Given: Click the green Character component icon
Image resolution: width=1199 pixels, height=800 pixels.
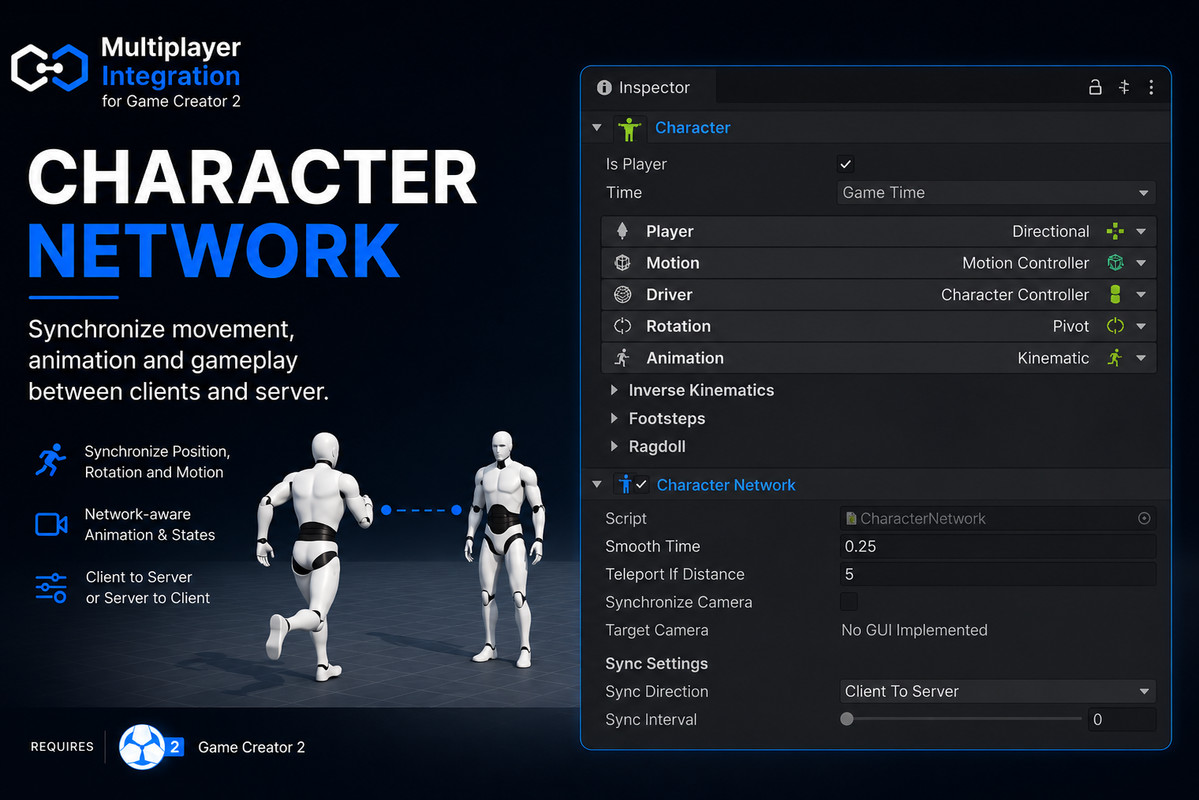Looking at the screenshot, I should tap(629, 128).
